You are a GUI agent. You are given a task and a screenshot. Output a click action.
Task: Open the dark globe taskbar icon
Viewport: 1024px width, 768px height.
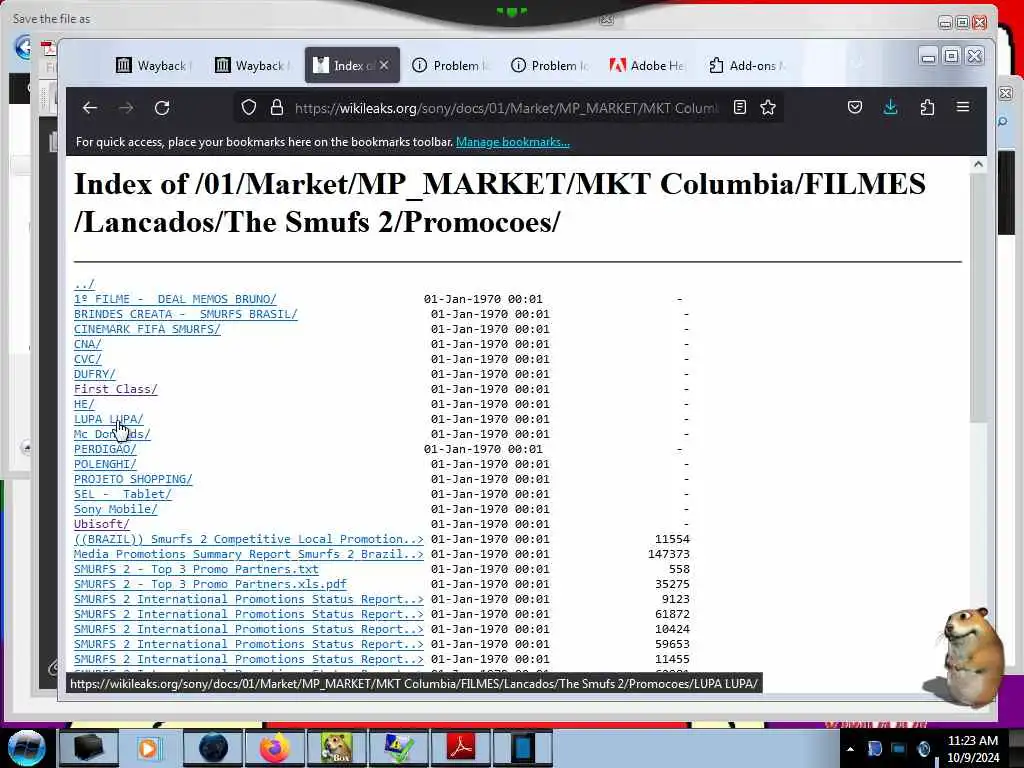click(x=213, y=748)
